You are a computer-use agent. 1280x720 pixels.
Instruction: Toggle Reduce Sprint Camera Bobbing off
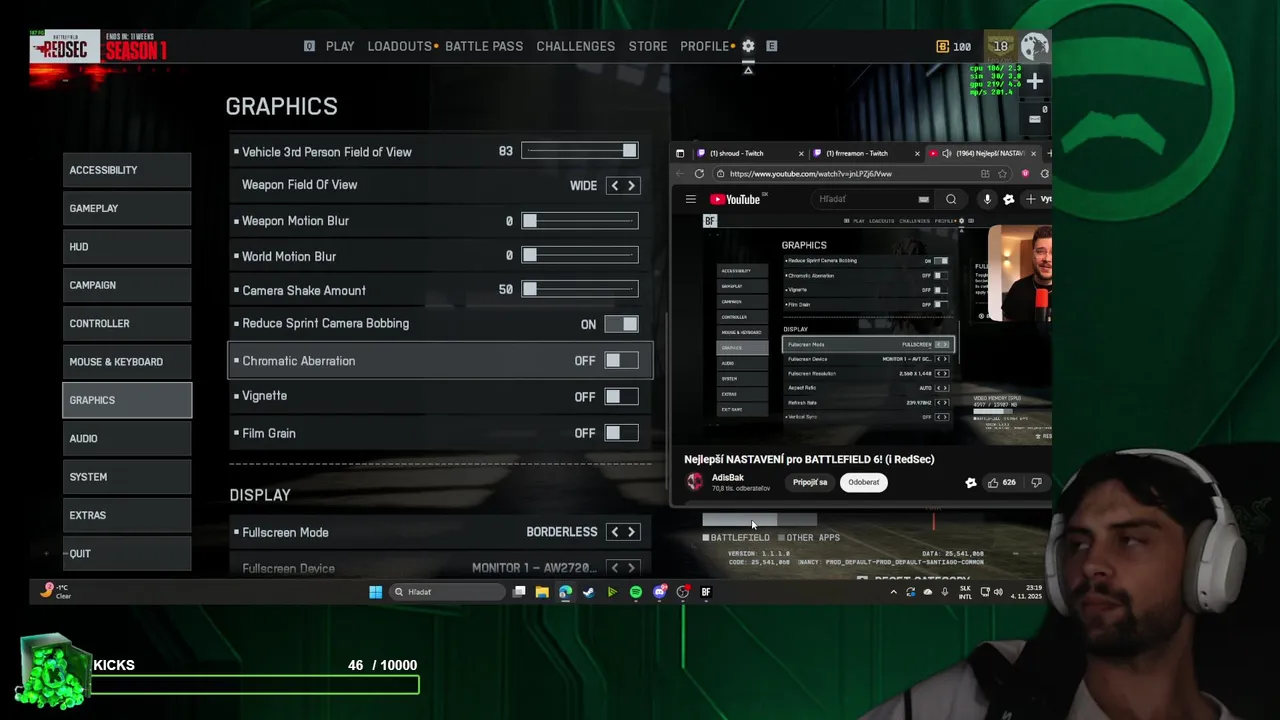[x=621, y=324]
